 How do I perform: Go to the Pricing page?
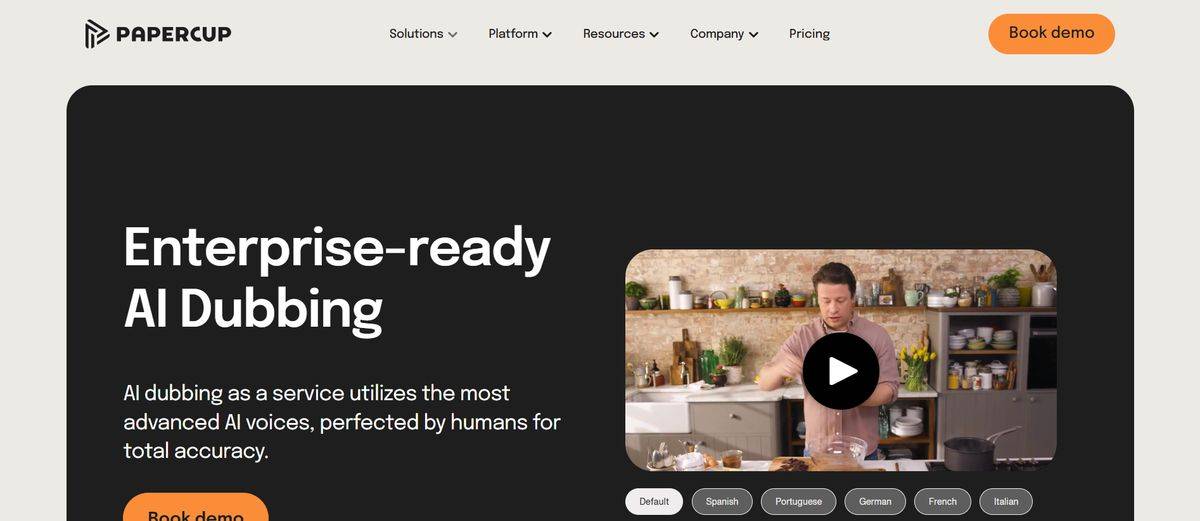(x=809, y=34)
